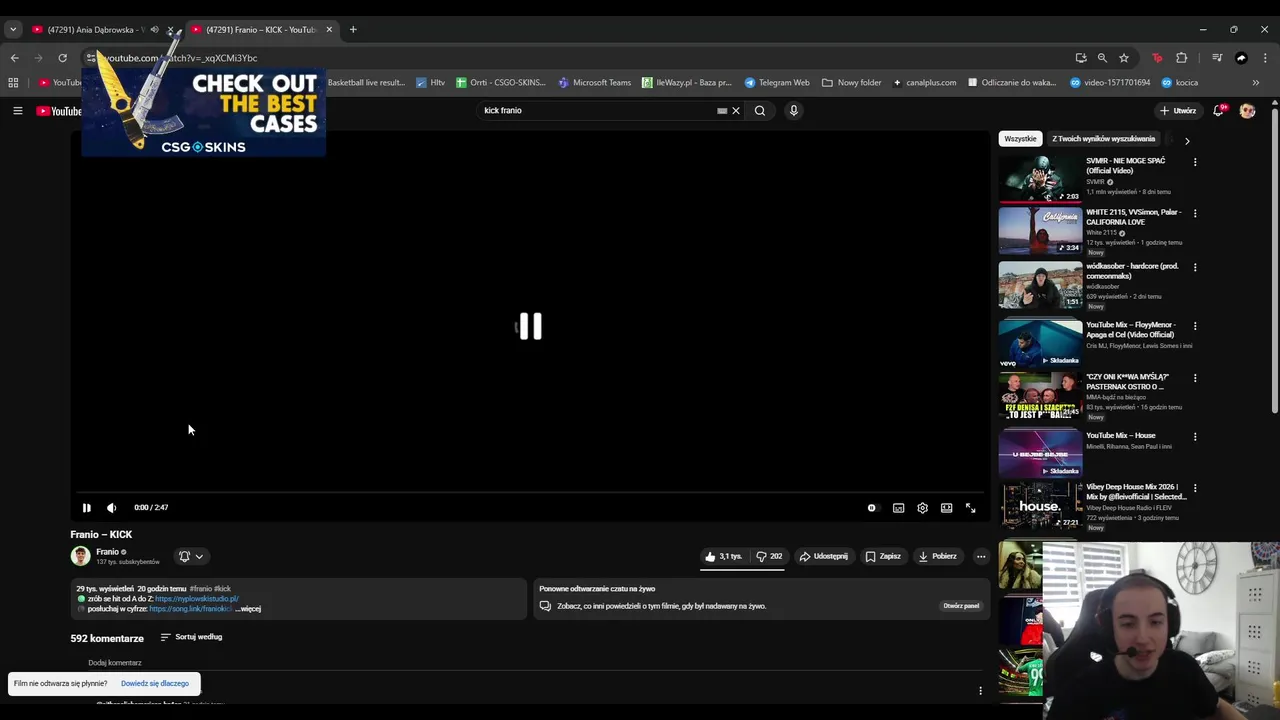The height and width of the screenshot is (720, 1280).
Task: Open options for Vibey Deep House Mix
Action: click(1194, 488)
